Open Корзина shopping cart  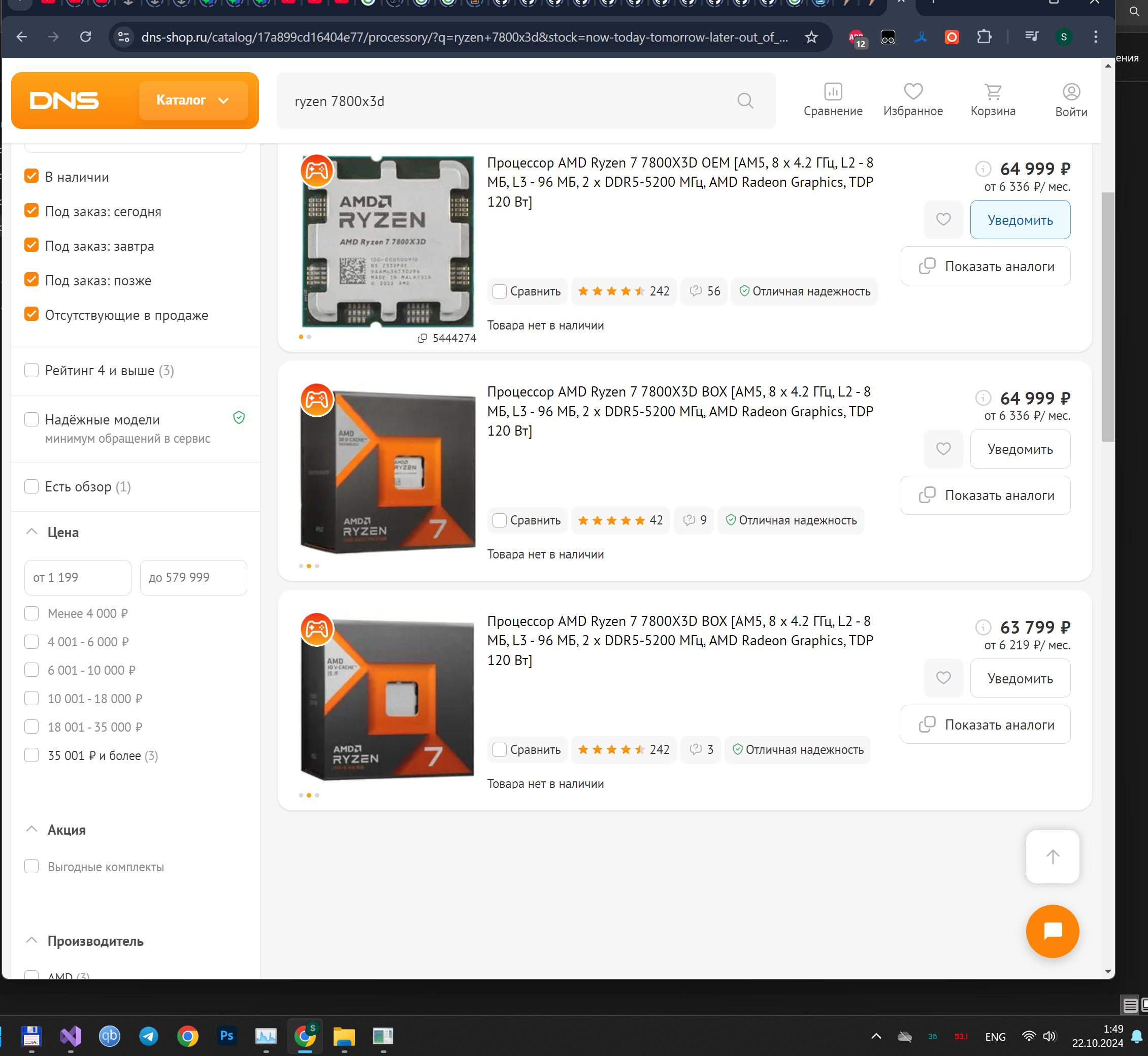[x=993, y=100]
